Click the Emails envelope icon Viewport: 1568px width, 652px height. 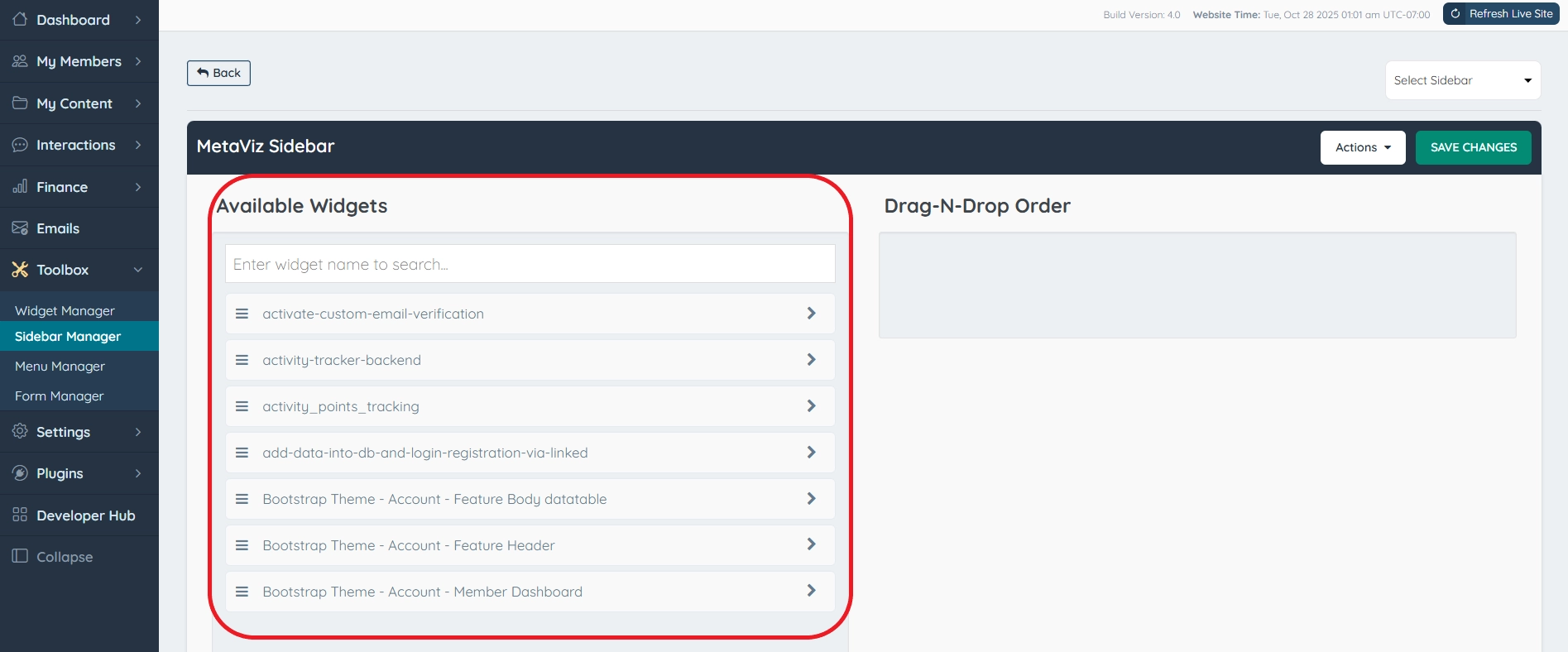(x=20, y=228)
